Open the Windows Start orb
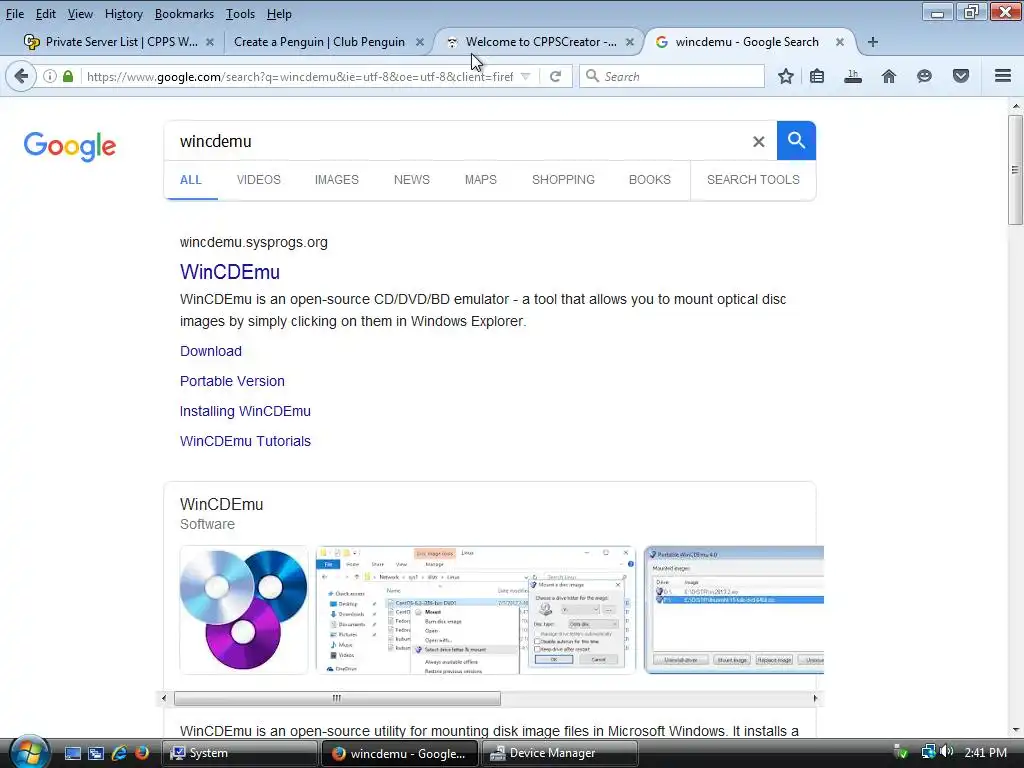Screen dimensions: 1024x768 coord(29,752)
